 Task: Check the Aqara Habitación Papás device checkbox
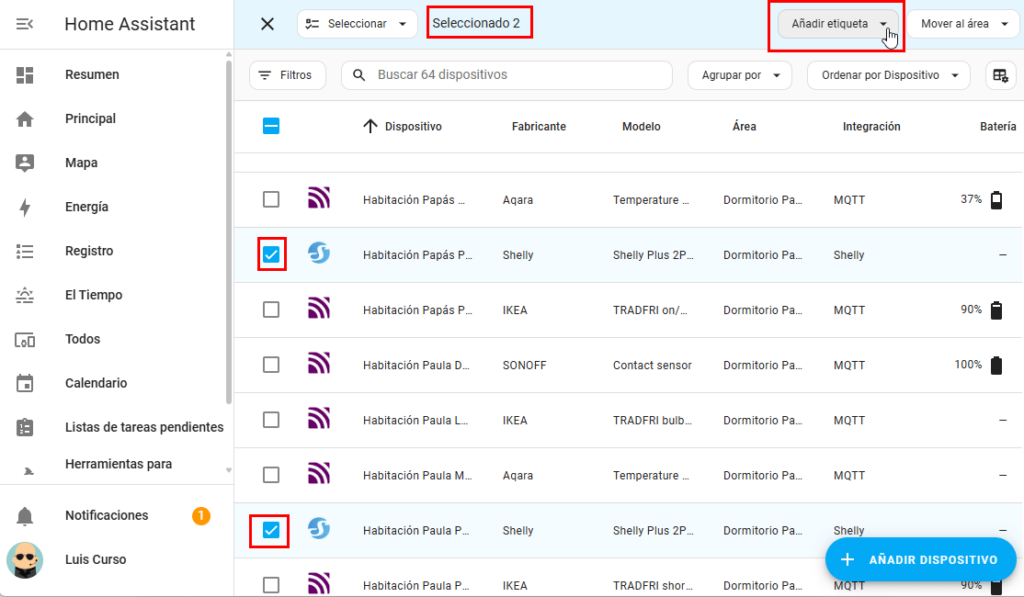(271, 200)
